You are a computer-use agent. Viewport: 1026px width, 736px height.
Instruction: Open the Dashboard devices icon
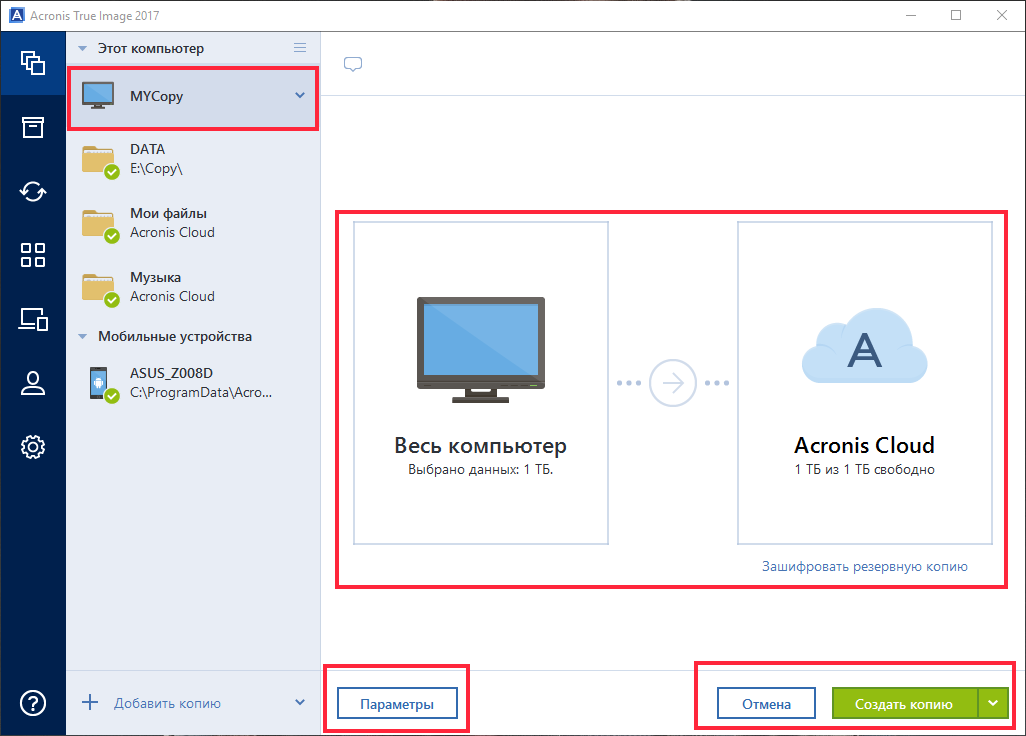tap(33, 319)
